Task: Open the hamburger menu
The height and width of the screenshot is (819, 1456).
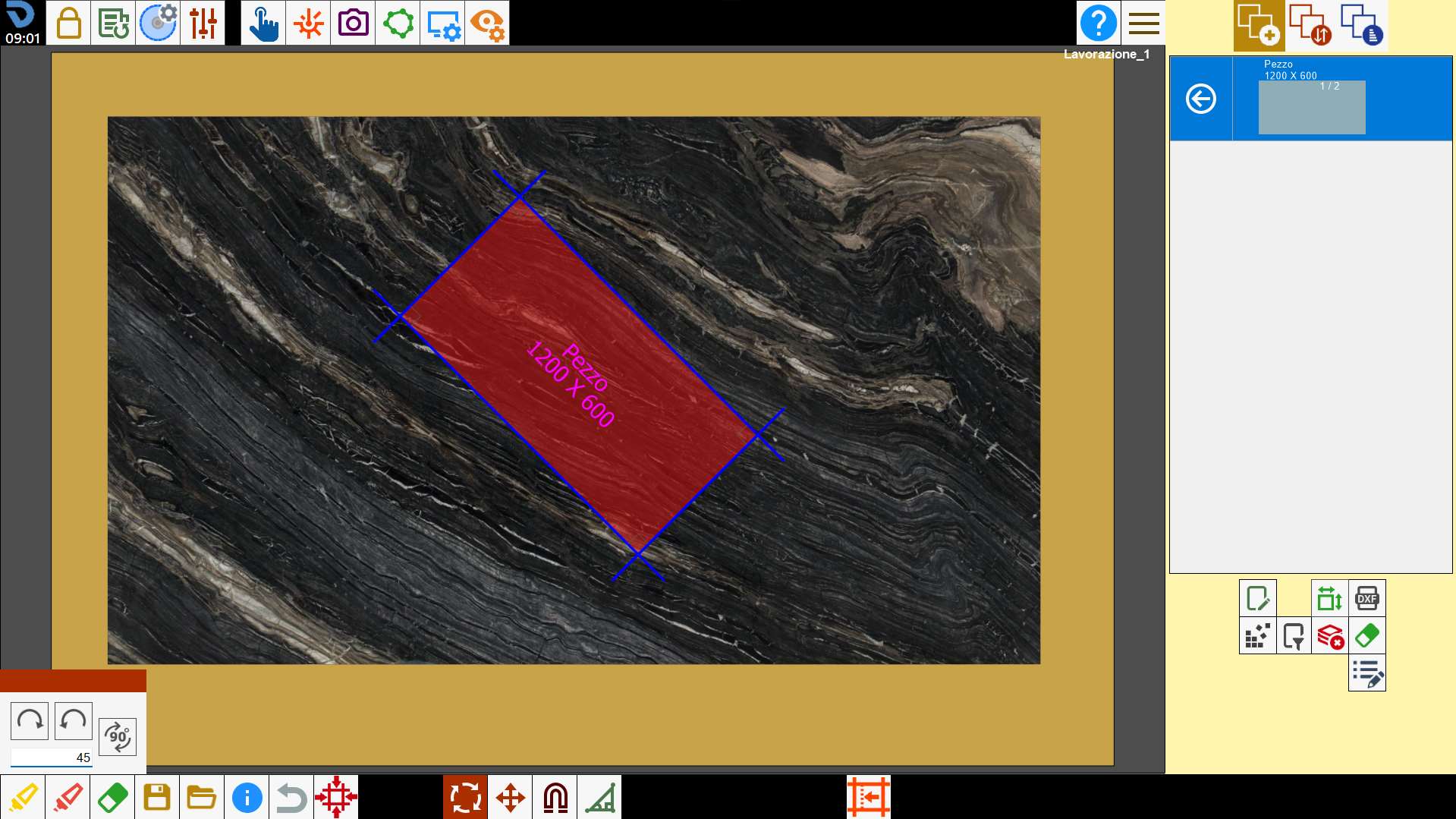Action: (x=1143, y=23)
